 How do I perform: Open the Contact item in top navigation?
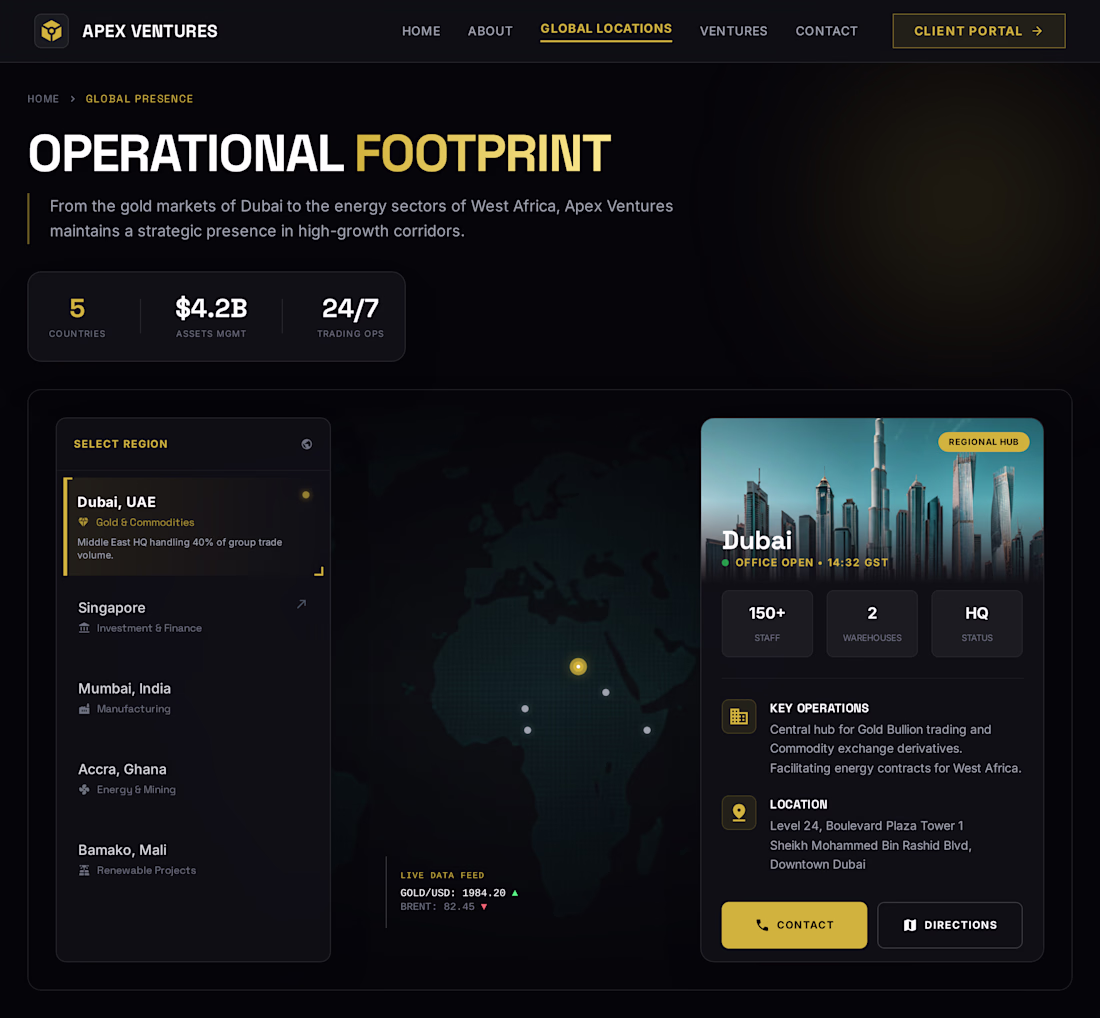pyautogui.click(x=826, y=31)
